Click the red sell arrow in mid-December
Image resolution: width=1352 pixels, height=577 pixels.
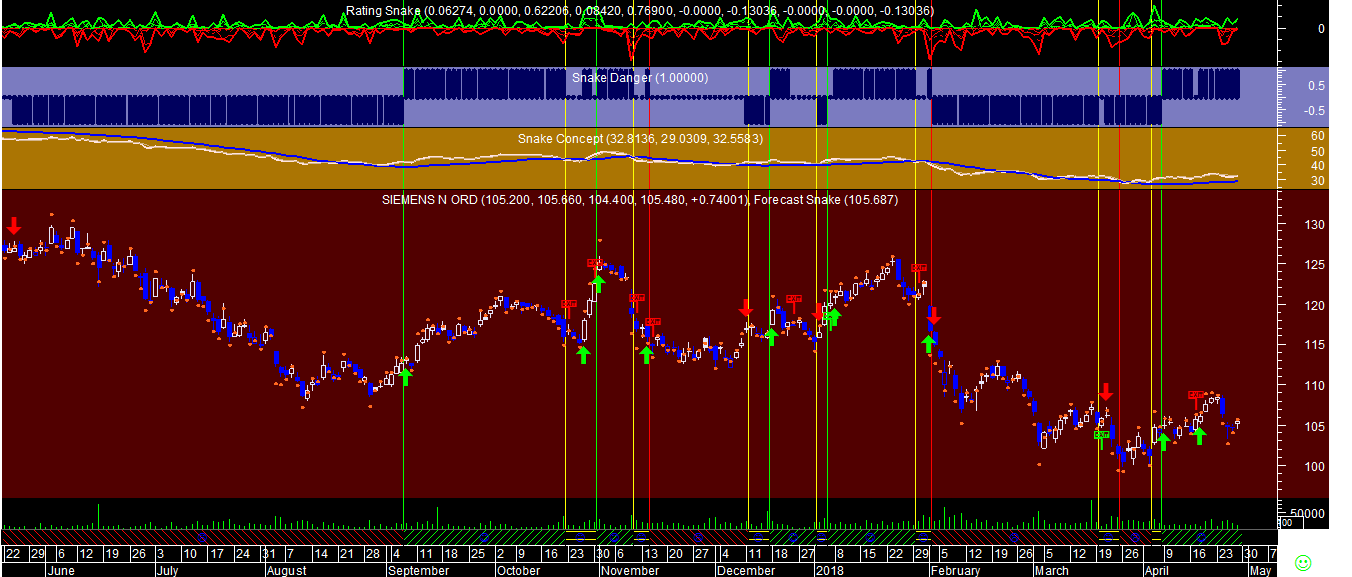pos(746,307)
